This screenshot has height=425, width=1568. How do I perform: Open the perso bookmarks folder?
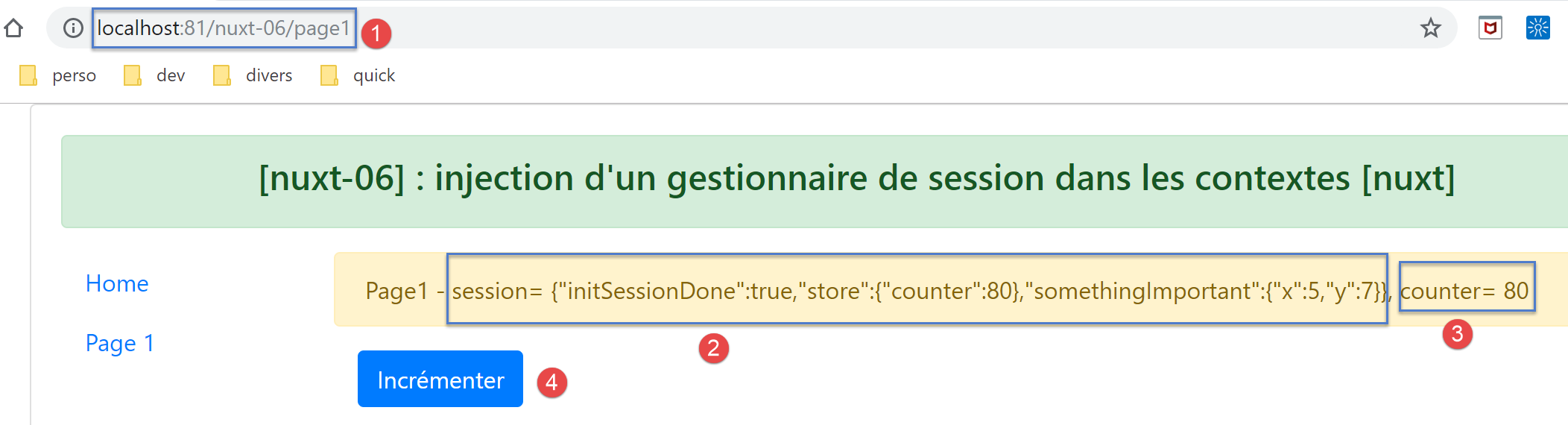tap(60, 75)
